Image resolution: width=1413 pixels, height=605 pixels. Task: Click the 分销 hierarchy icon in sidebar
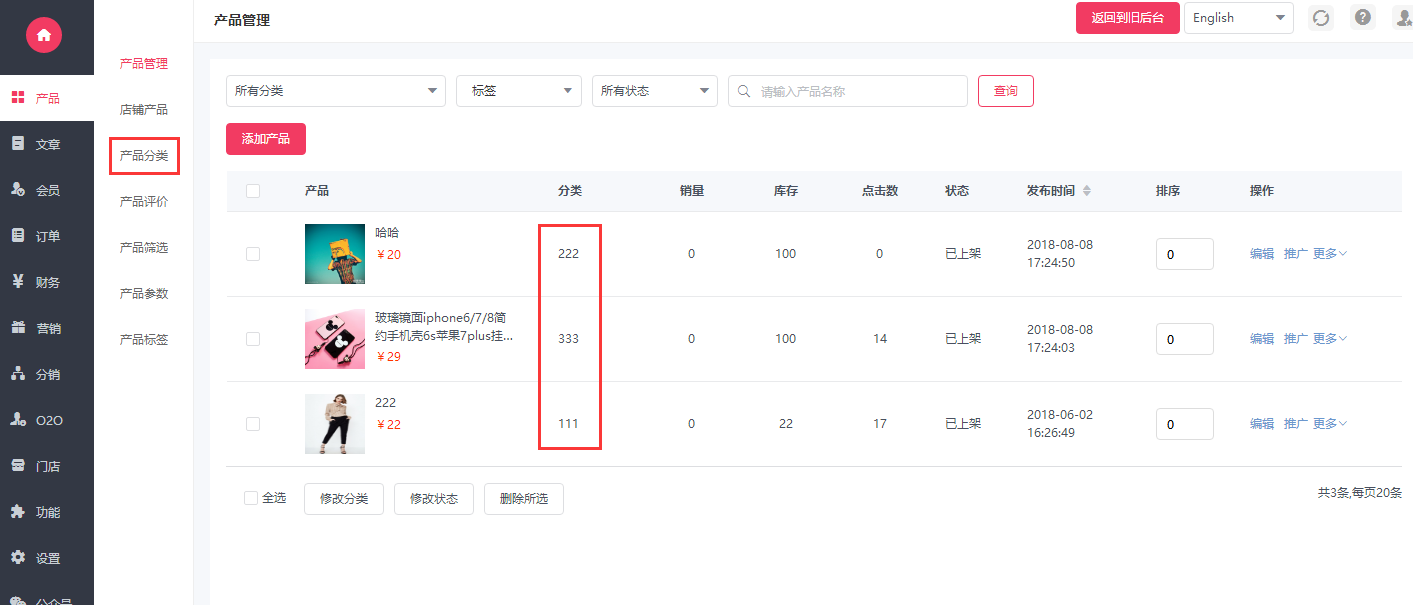[x=17, y=374]
